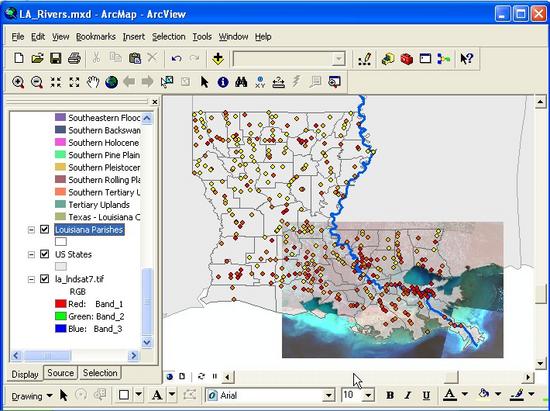Select the Pan hand tool

click(93, 82)
